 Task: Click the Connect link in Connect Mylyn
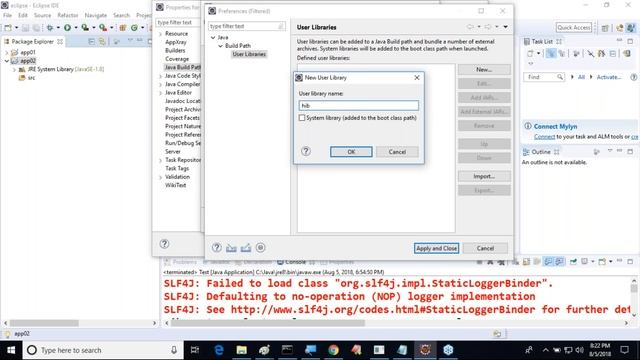(544, 137)
